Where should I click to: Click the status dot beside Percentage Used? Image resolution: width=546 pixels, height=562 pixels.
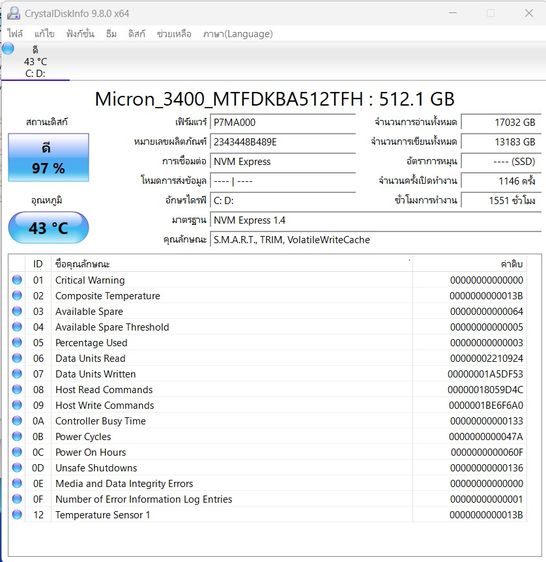[x=17, y=342]
